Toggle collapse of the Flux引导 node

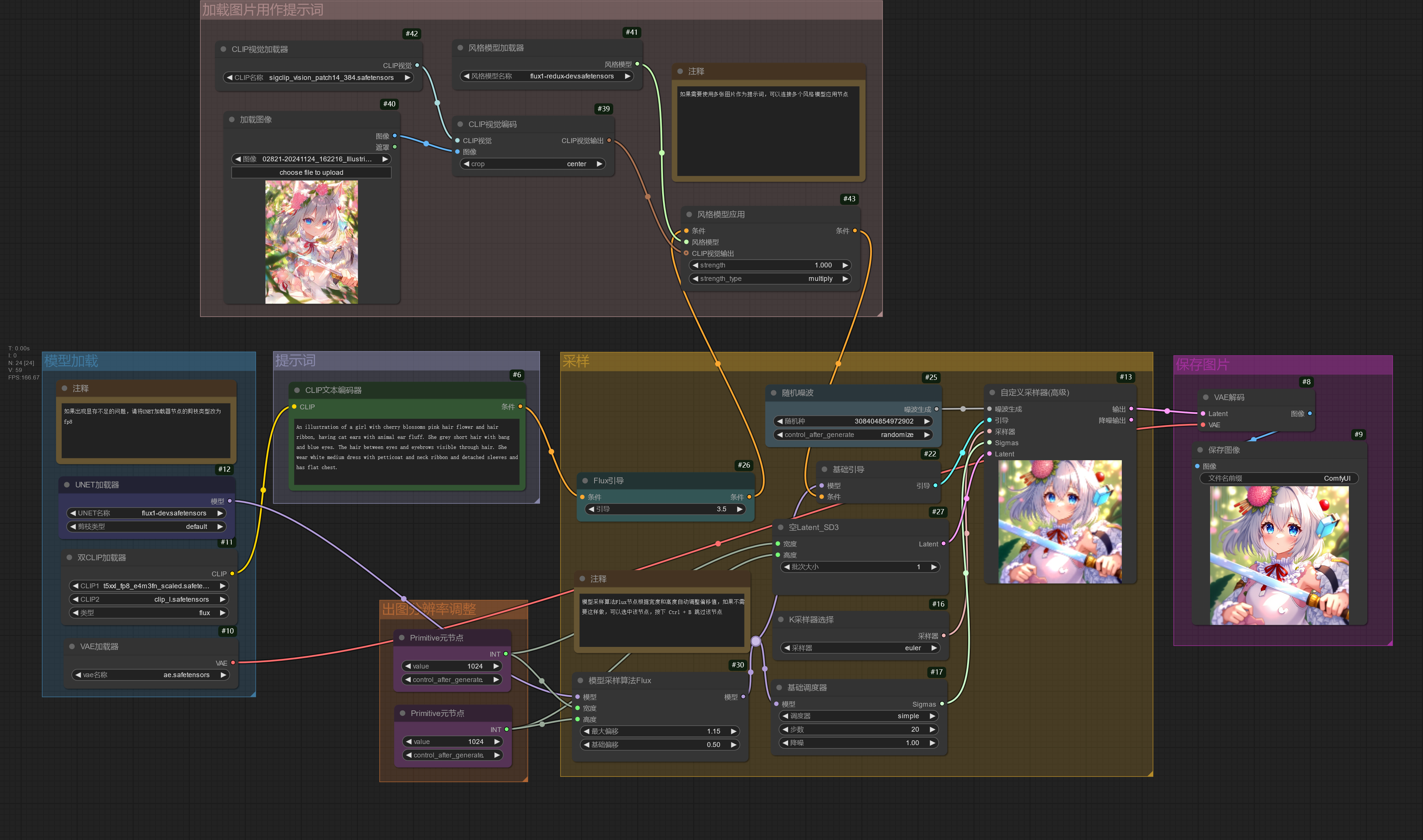[x=586, y=480]
